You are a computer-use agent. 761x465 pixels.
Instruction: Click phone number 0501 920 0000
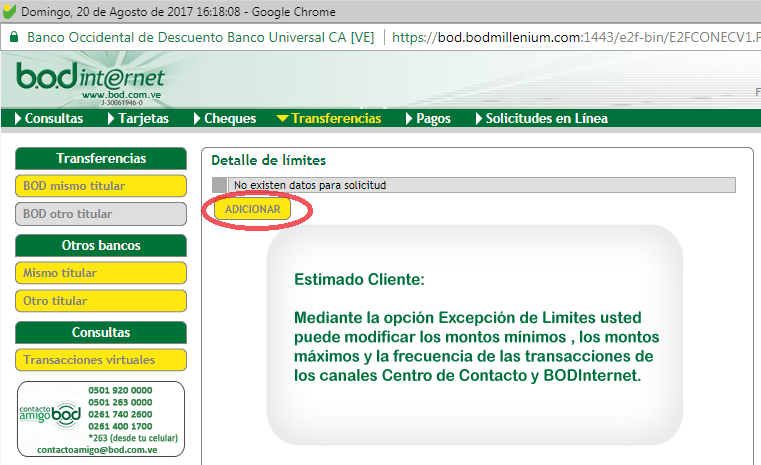120,390
